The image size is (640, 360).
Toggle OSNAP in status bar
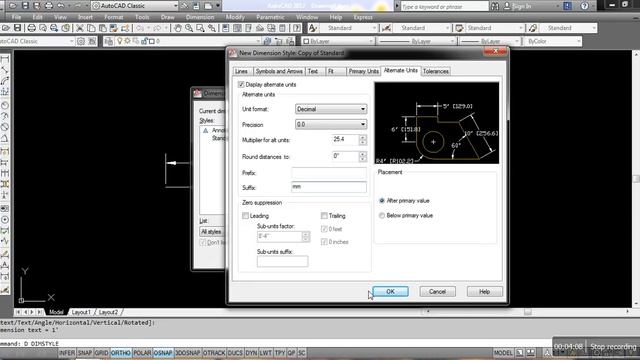[163, 353]
